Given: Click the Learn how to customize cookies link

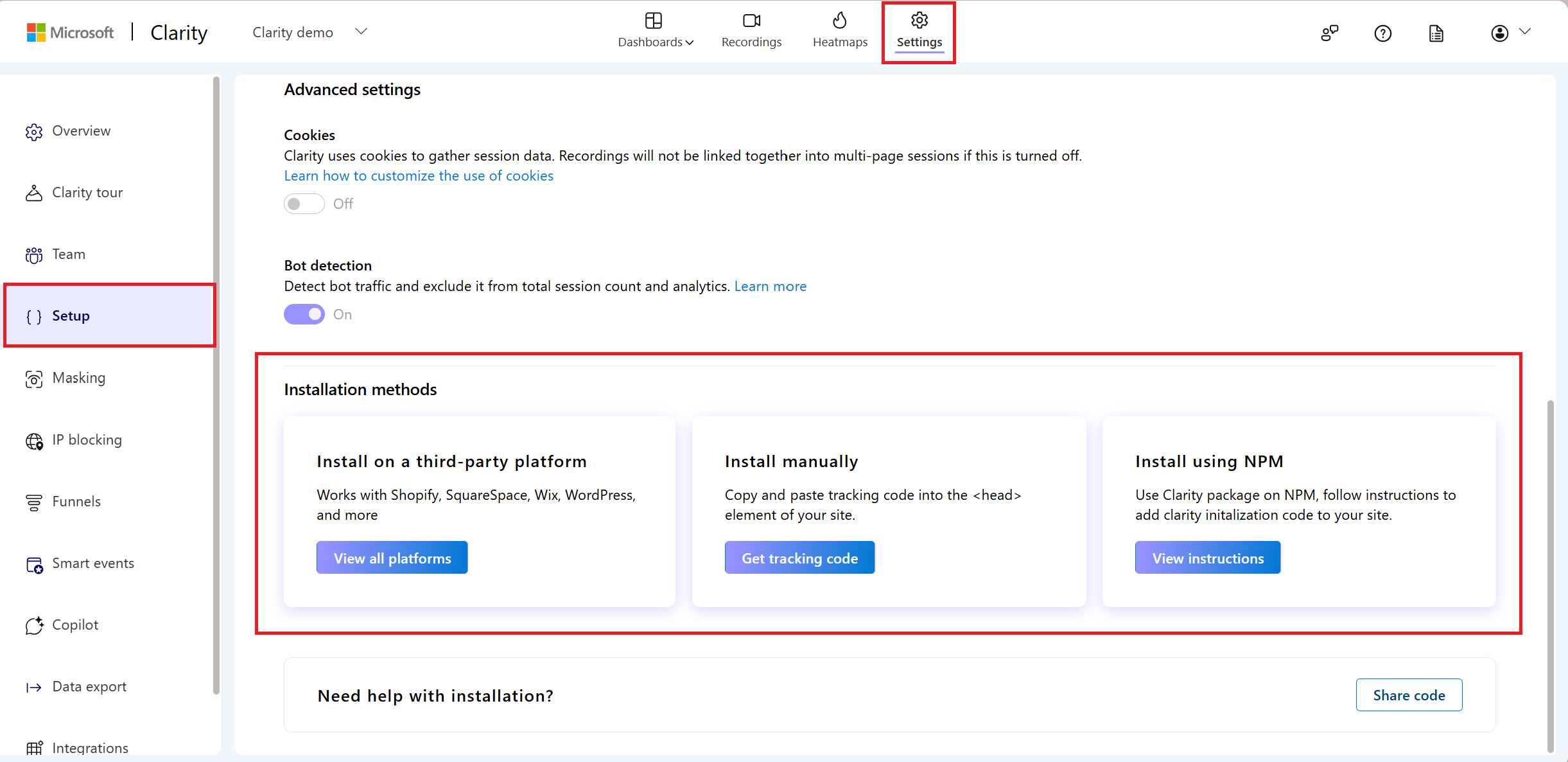Looking at the screenshot, I should 417,176.
